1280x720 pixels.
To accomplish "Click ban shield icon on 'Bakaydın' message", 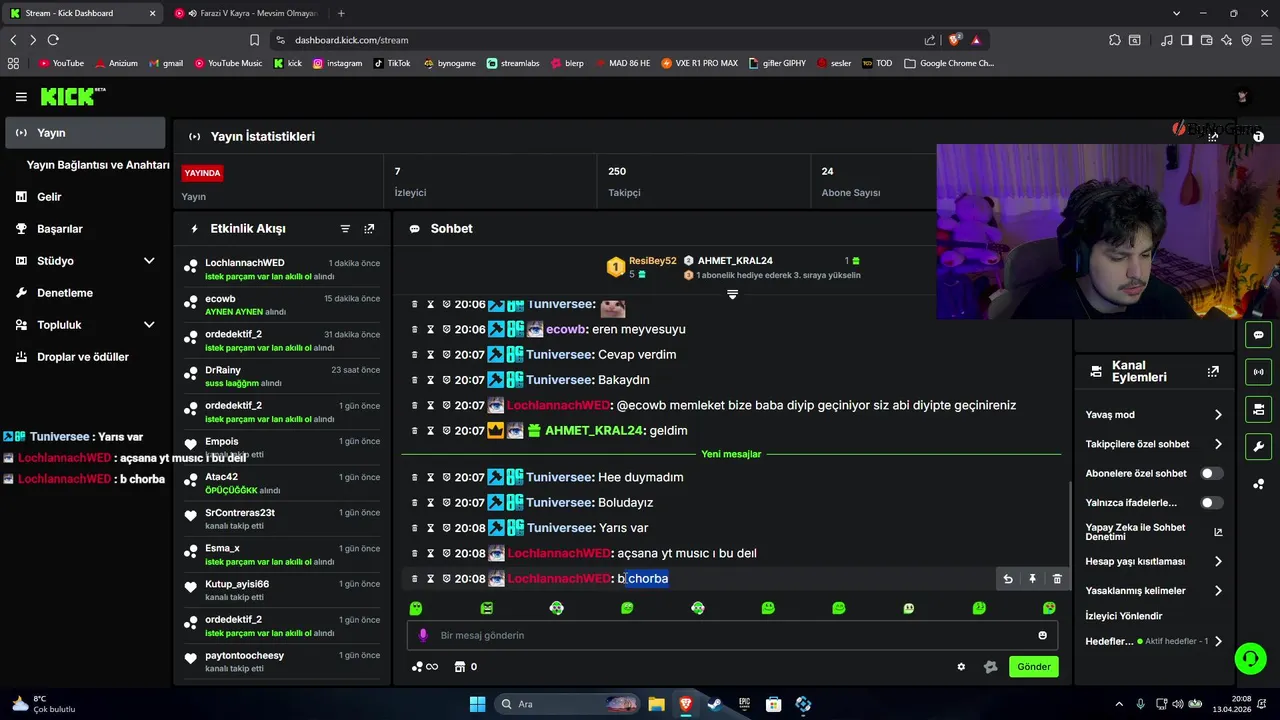I will [446, 380].
